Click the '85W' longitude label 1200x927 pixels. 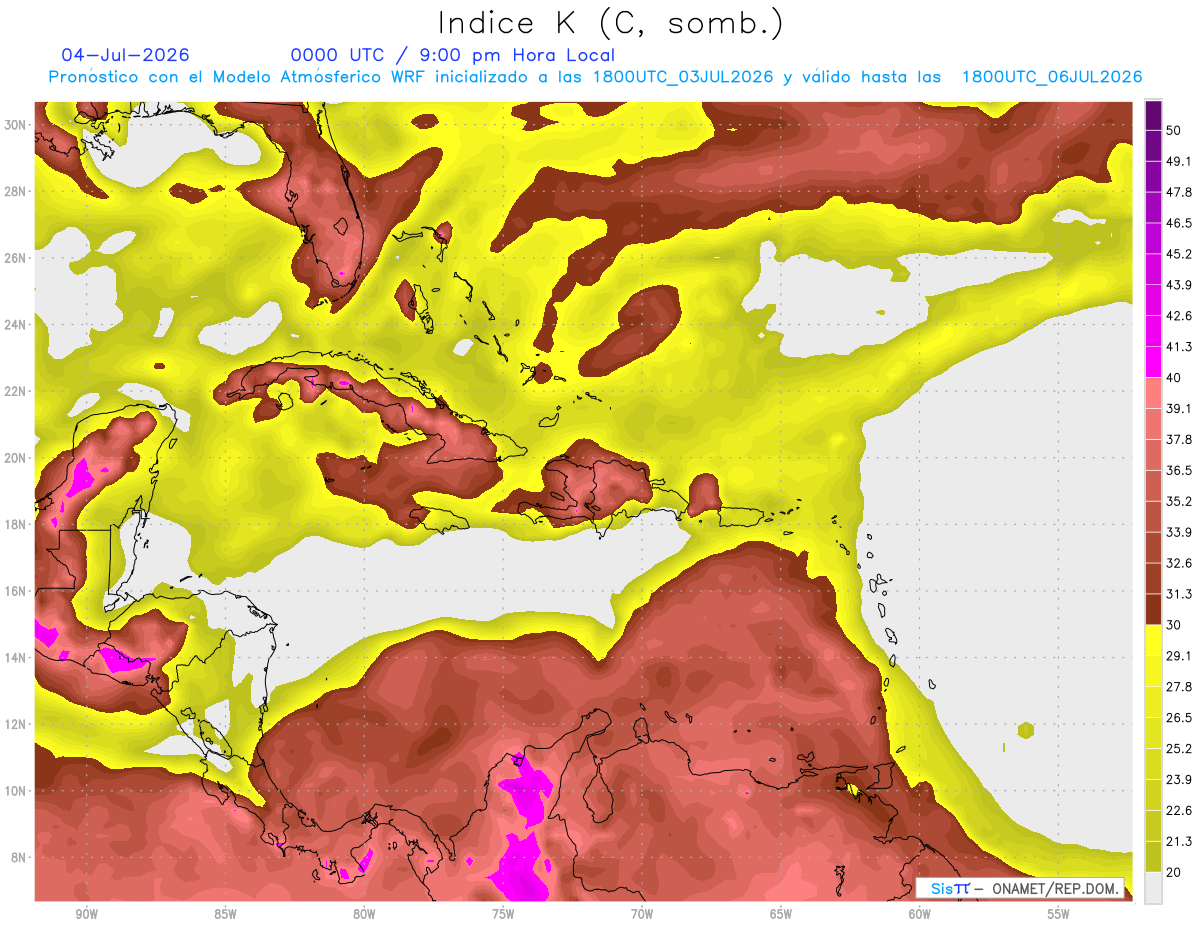point(225,915)
